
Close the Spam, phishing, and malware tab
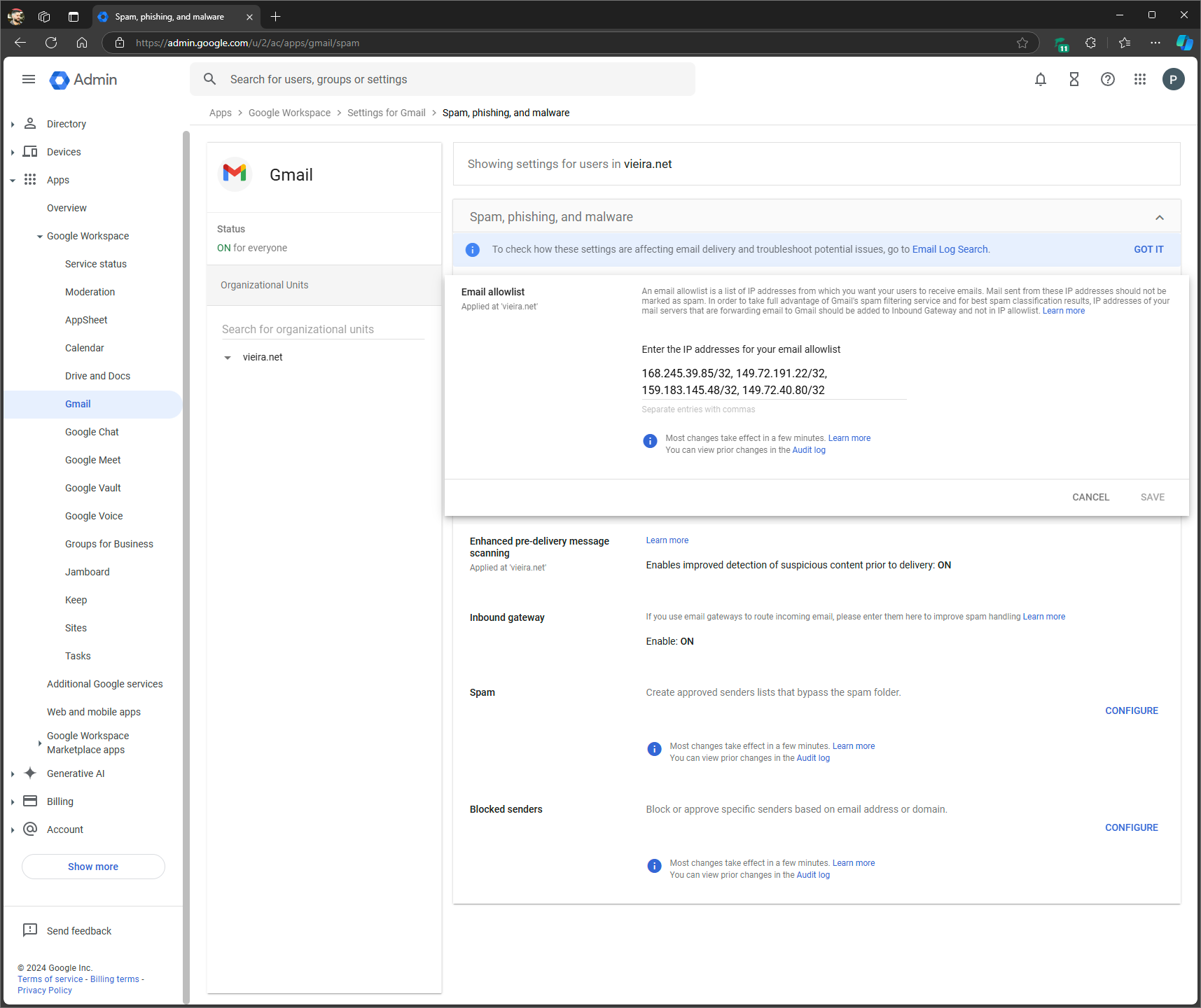pos(249,17)
